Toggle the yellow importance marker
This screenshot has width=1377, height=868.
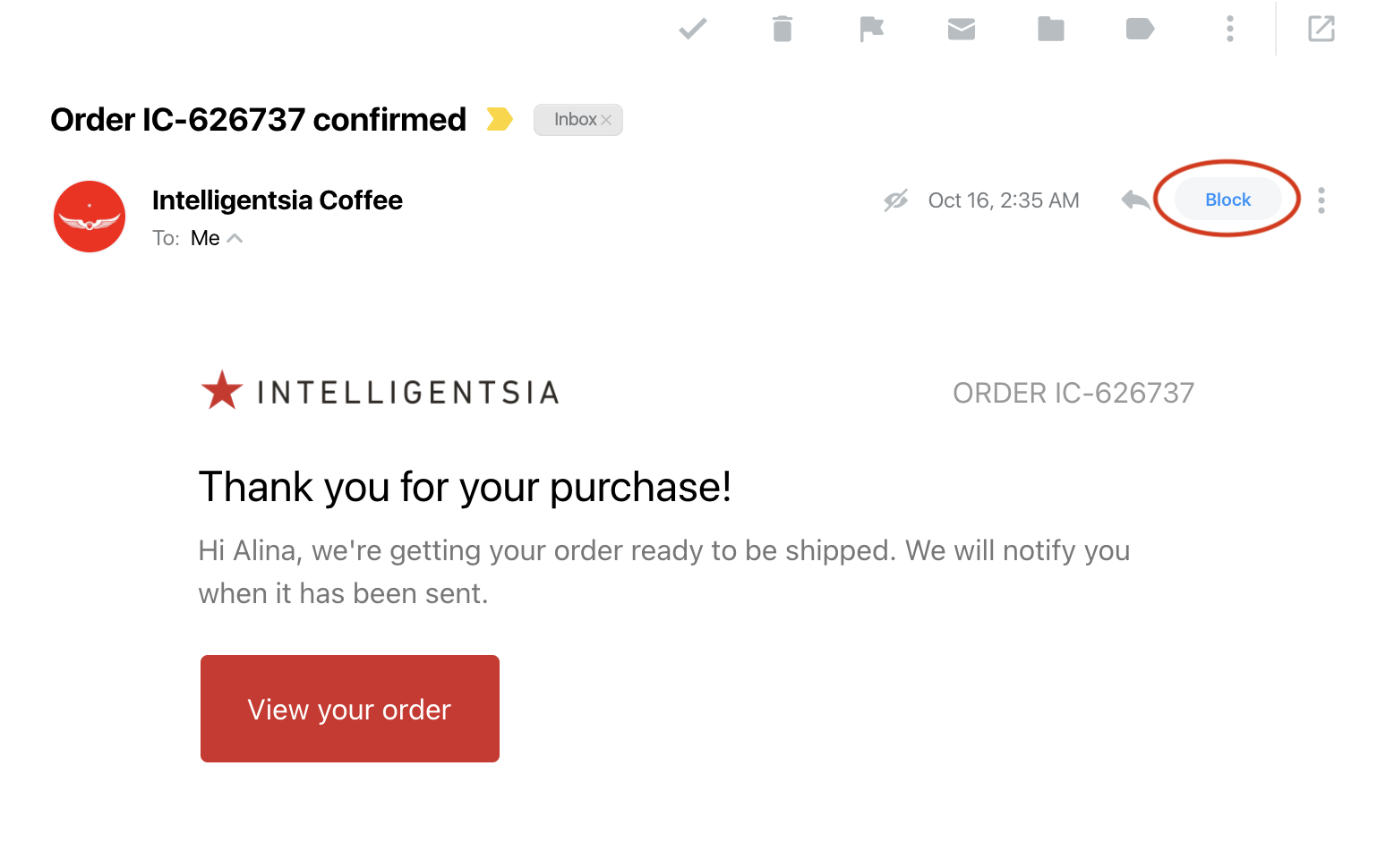[x=500, y=119]
